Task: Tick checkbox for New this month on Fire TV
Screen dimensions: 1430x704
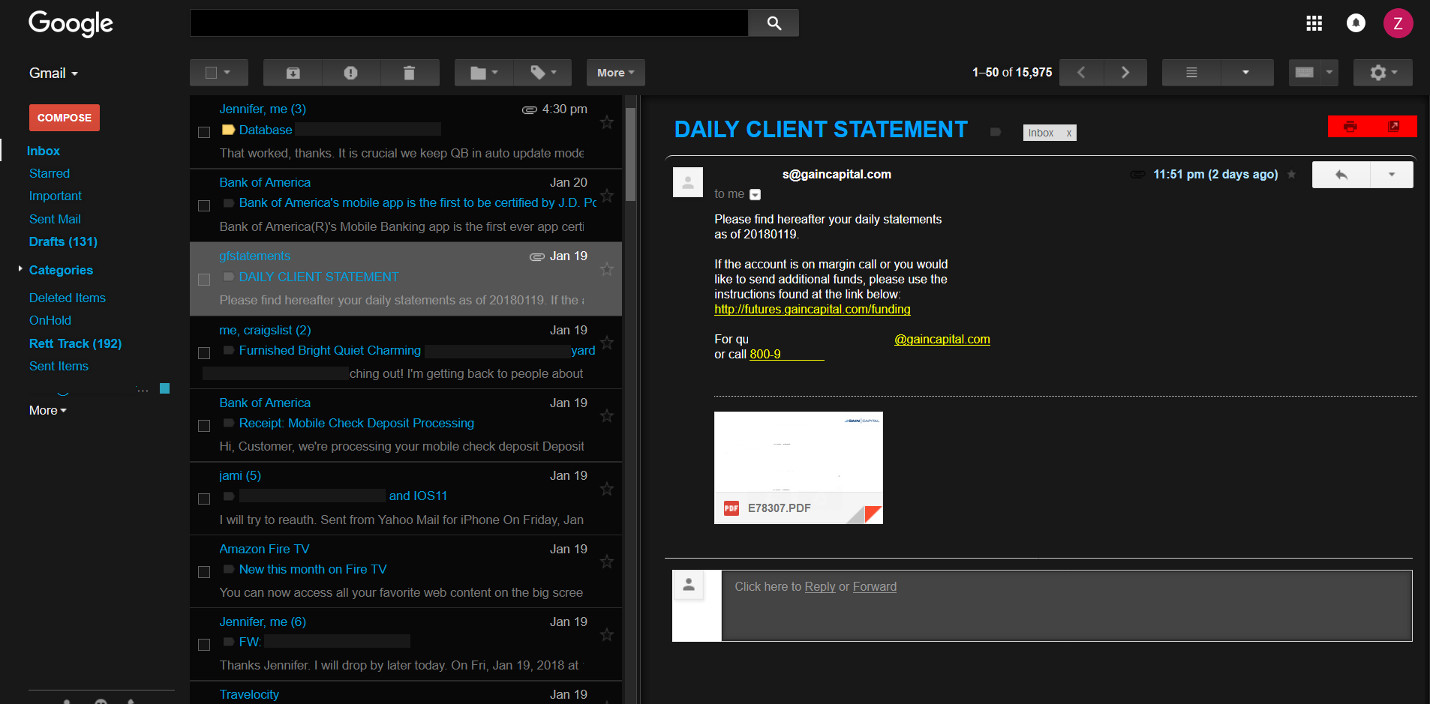Action: point(204,571)
